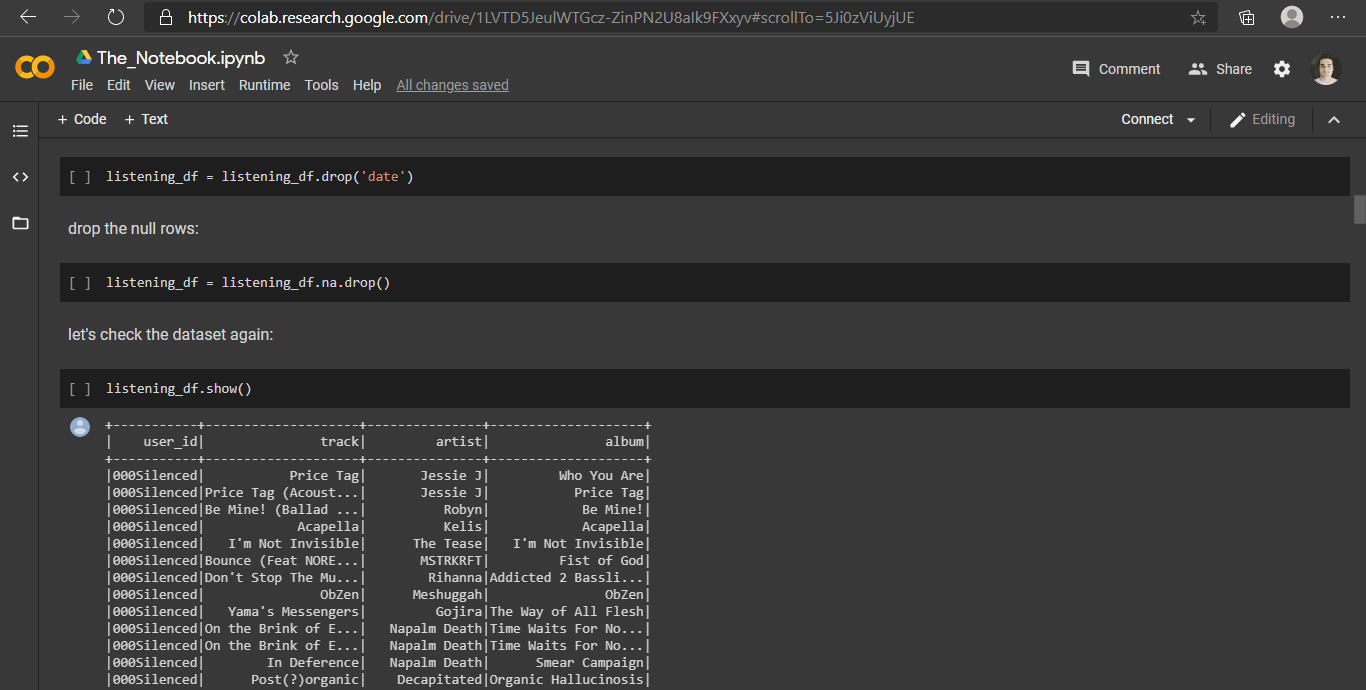1366x690 pixels.
Task: Add a new Code cell
Action: [82, 119]
